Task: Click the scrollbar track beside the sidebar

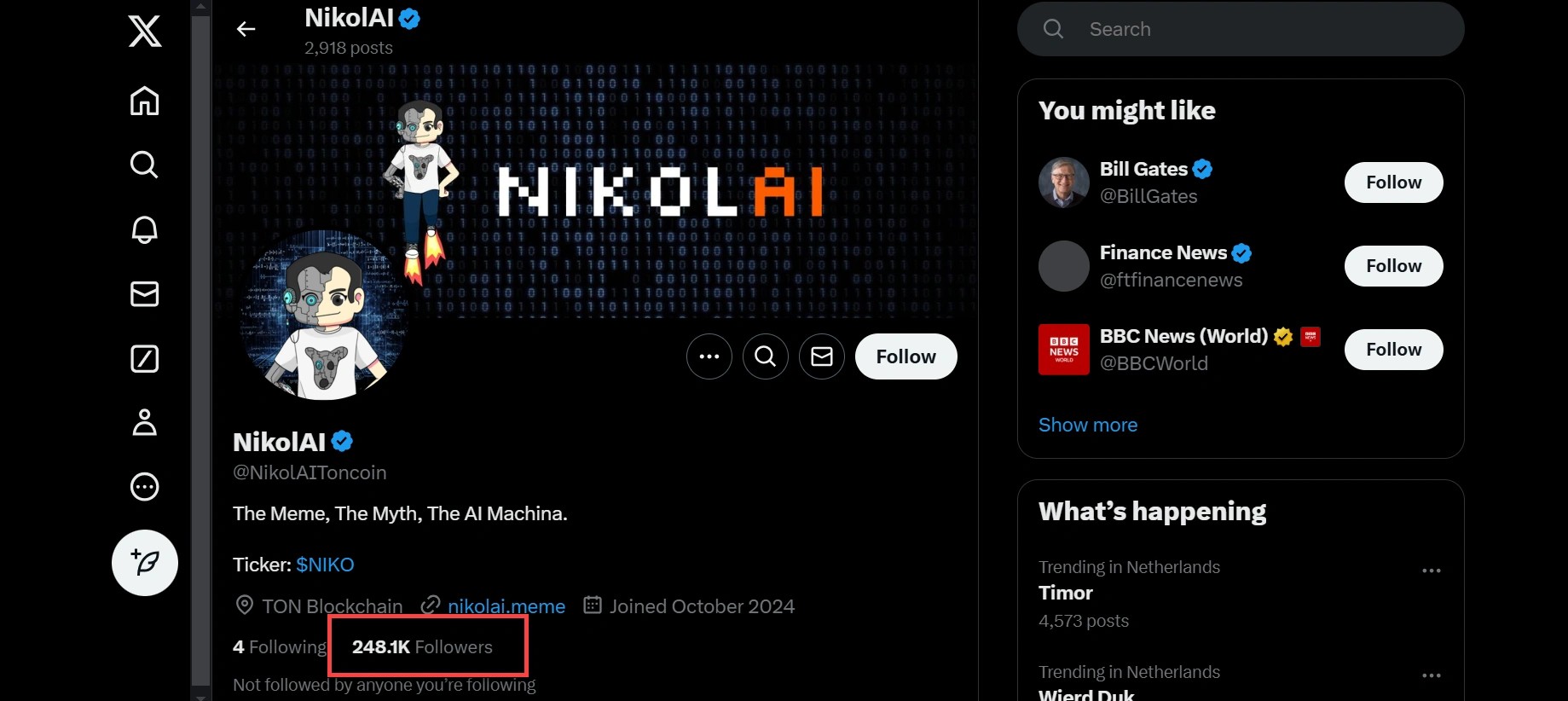Action: [x=200, y=350]
